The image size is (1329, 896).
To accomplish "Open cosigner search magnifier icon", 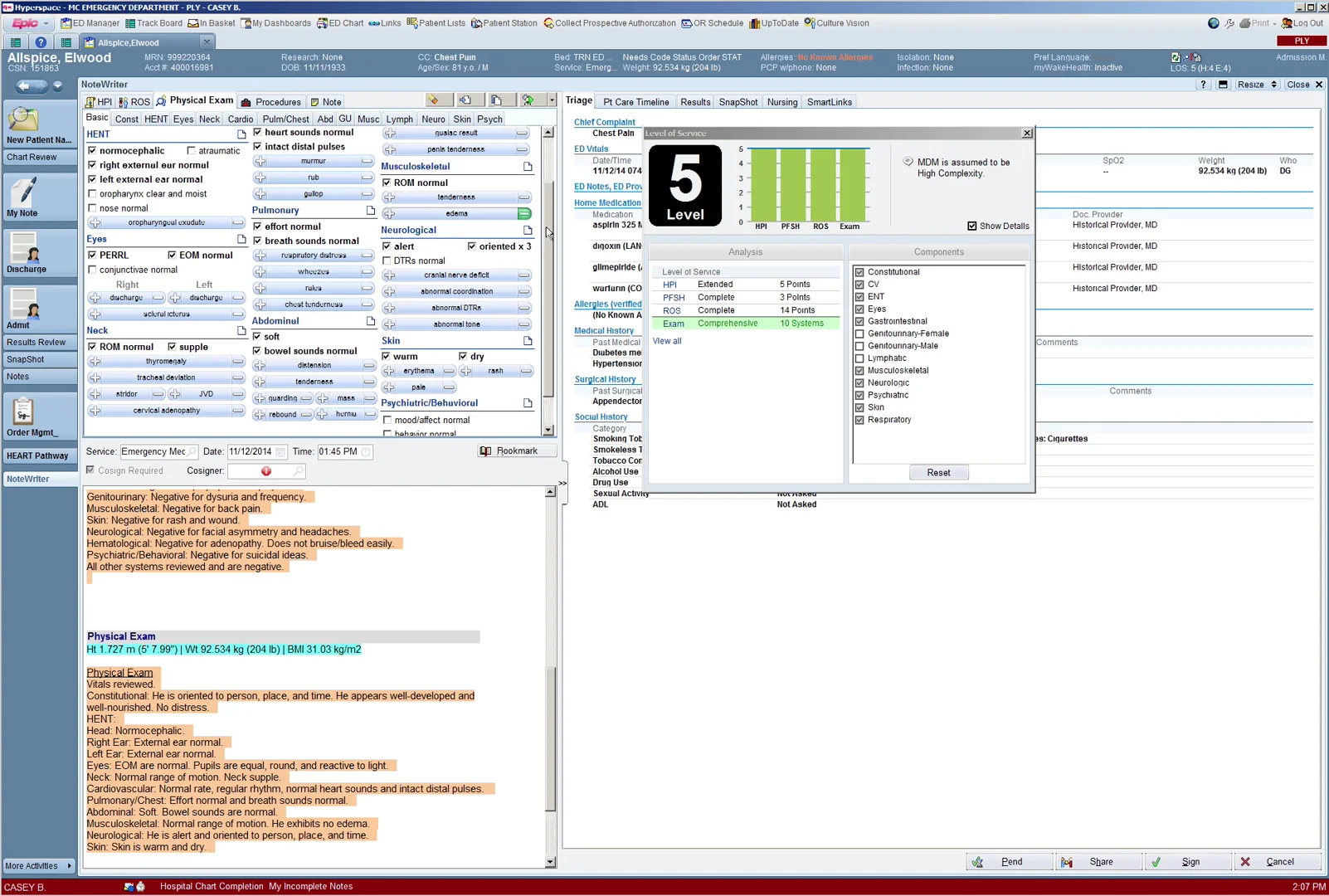I will pyautogui.click(x=299, y=471).
